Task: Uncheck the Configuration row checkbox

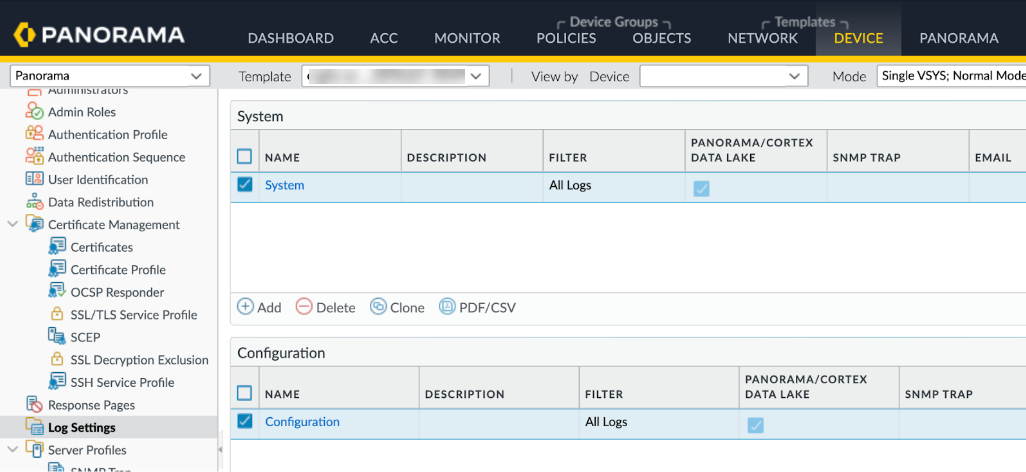Action: pos(245,422)
